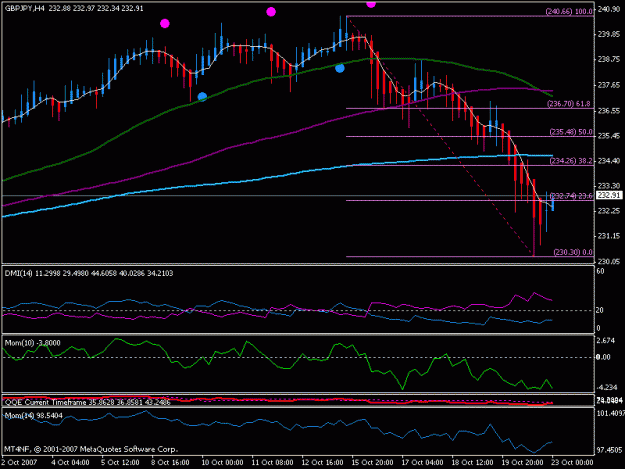
Task: Click the 240.90 price scale value
Action: [609, 10]
